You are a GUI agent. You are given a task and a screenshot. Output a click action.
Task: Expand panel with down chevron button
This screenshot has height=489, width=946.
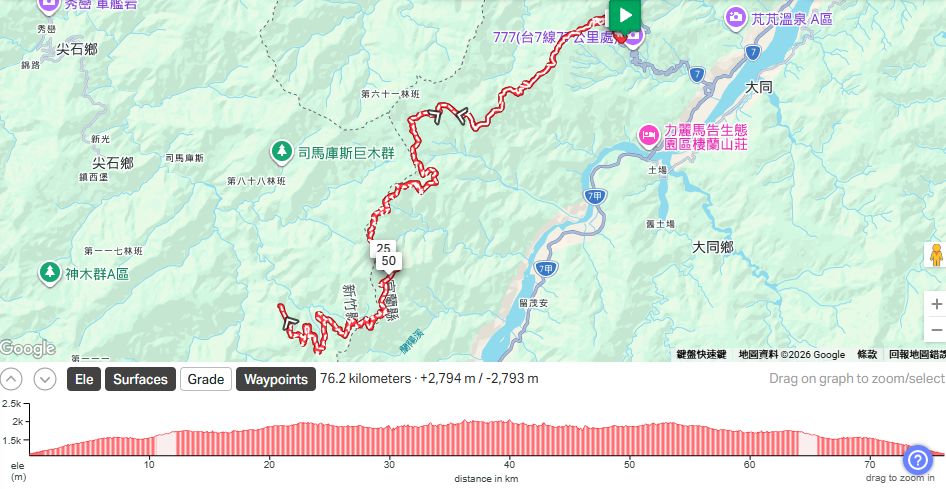(45, 379)
